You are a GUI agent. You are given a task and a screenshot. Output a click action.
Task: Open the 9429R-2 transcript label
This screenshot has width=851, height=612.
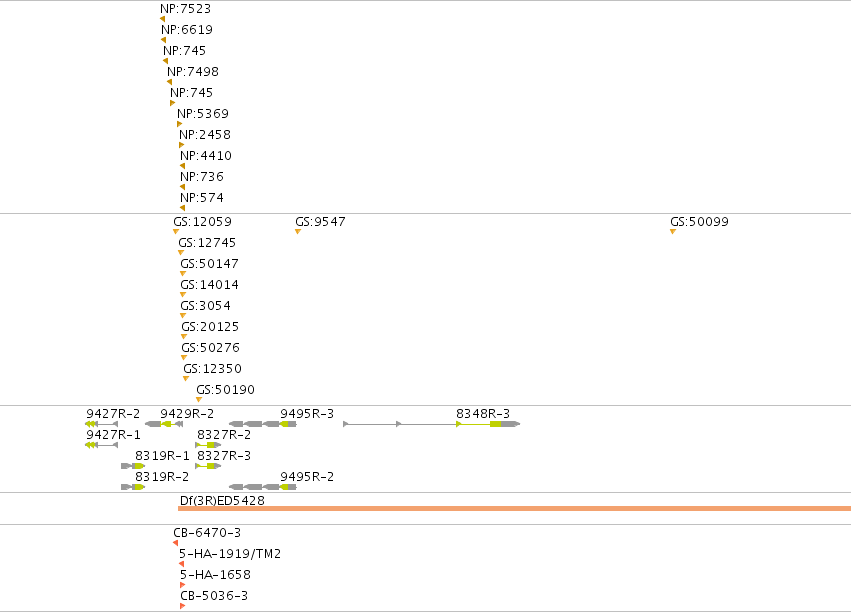[187, 413]
